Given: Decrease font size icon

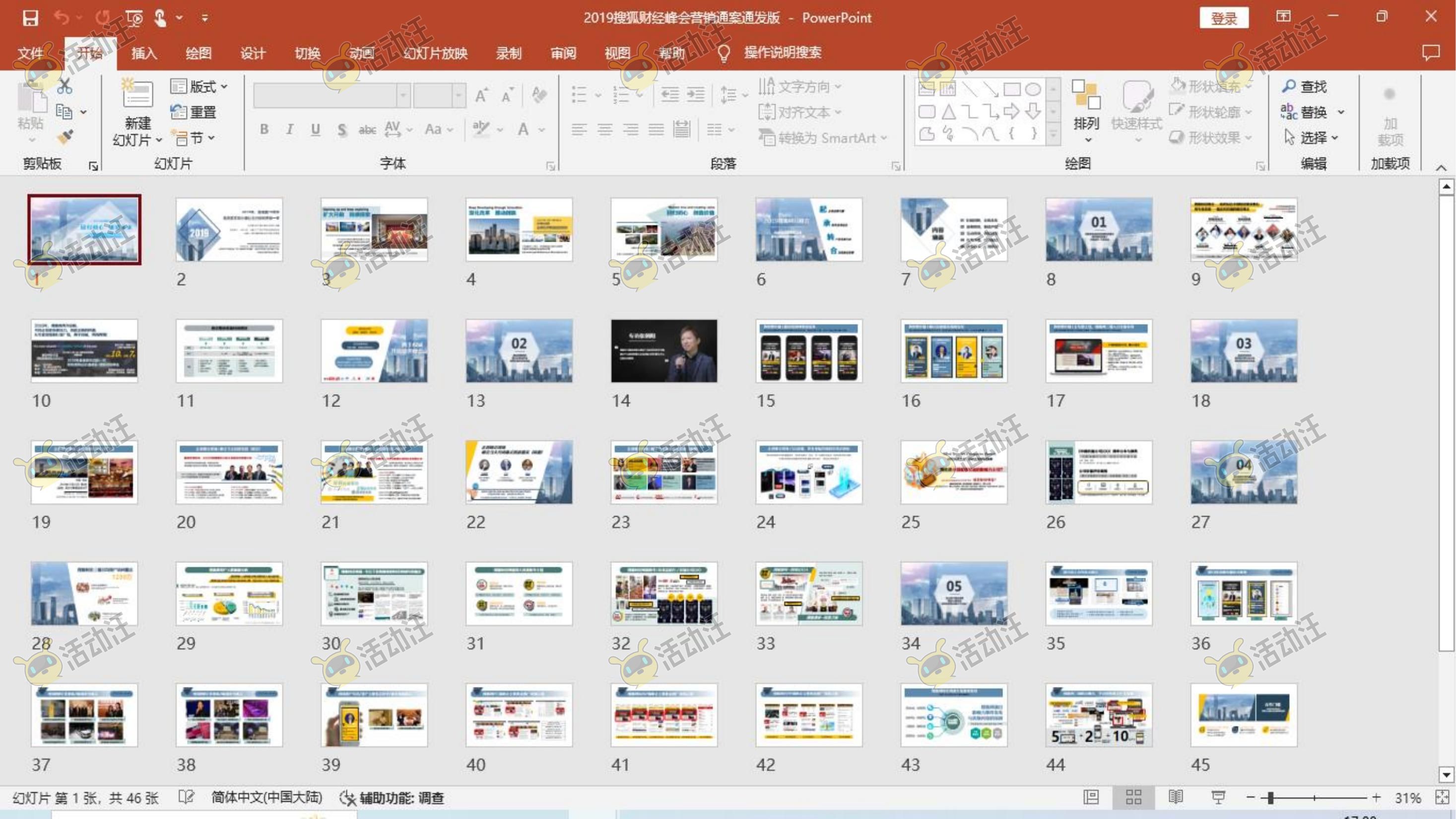Looking at the screenshot, I should point(507,95).
